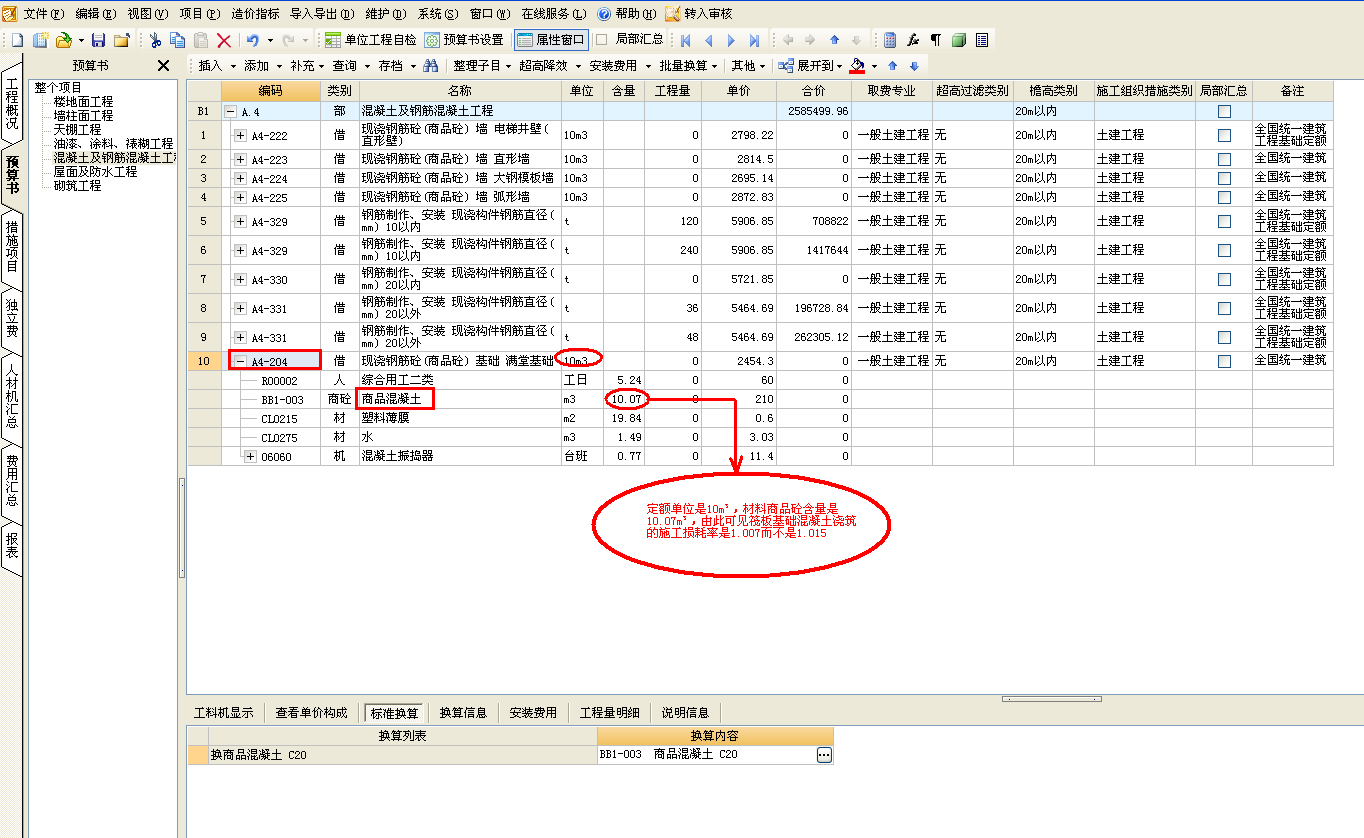Viewport: 1364px width, 838px height.
Task: Click the Copy icon
Action: [x=178, y=40]
